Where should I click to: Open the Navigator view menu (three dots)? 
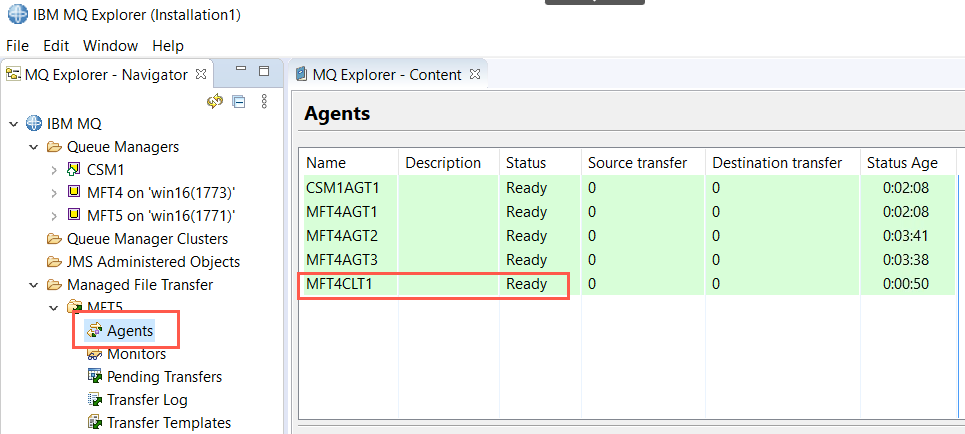pyautogui.click(x=265, y=102)
